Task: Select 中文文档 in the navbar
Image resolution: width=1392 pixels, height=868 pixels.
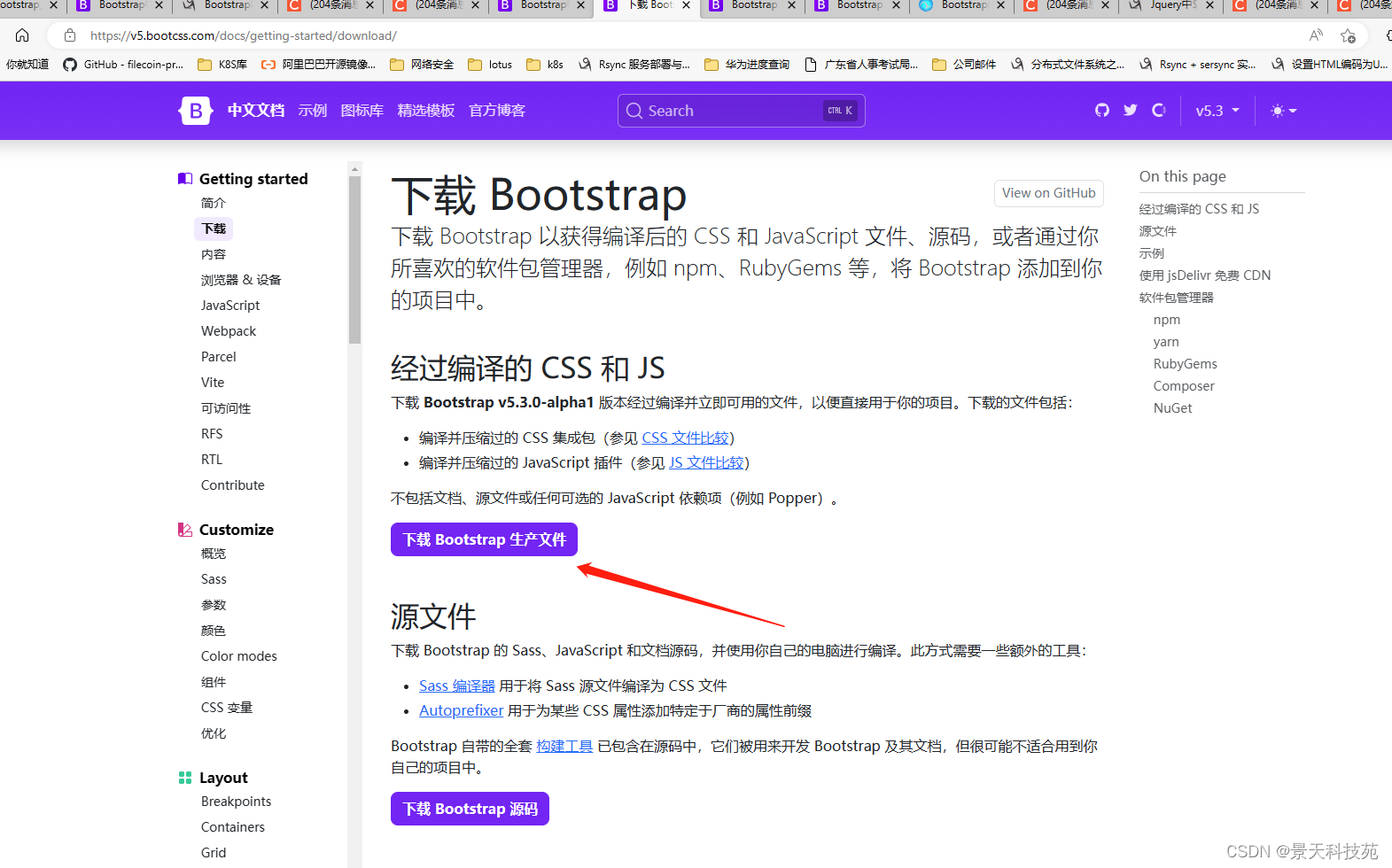Action: pyautogui.click(x=256, y=111)
